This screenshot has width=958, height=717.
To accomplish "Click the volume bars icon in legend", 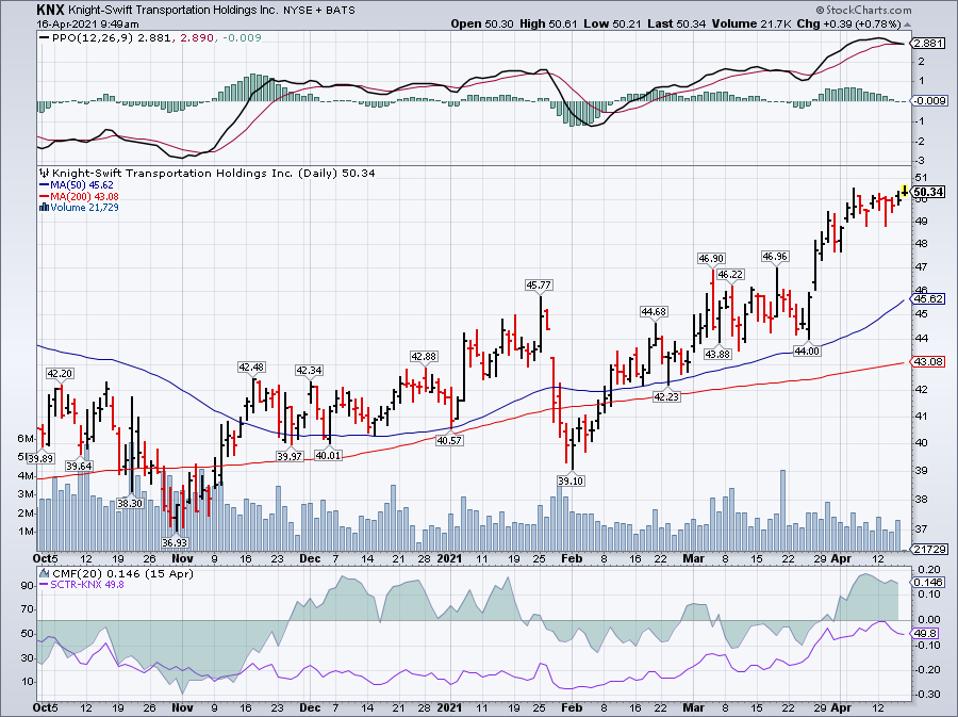I will click(42, 206).
